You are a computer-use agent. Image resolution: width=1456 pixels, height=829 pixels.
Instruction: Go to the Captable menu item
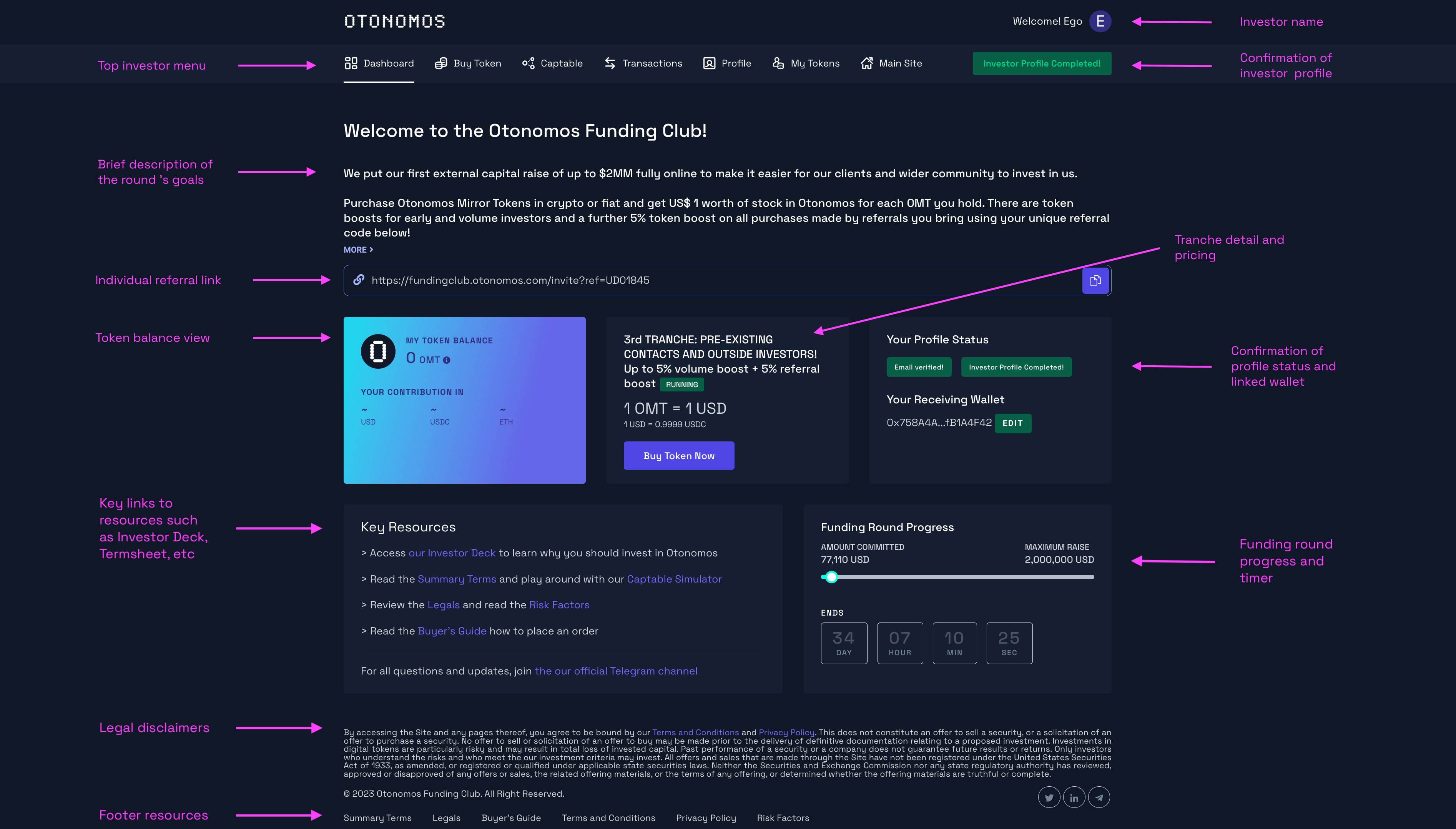[552, 63]
